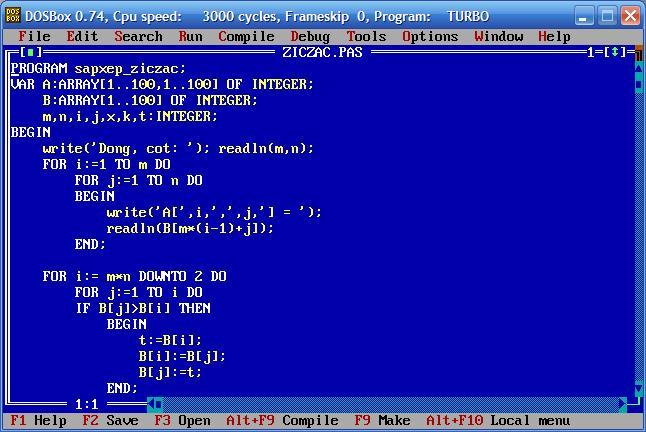Open the Tools menu
646x432 pixels.
pos(366,36)
